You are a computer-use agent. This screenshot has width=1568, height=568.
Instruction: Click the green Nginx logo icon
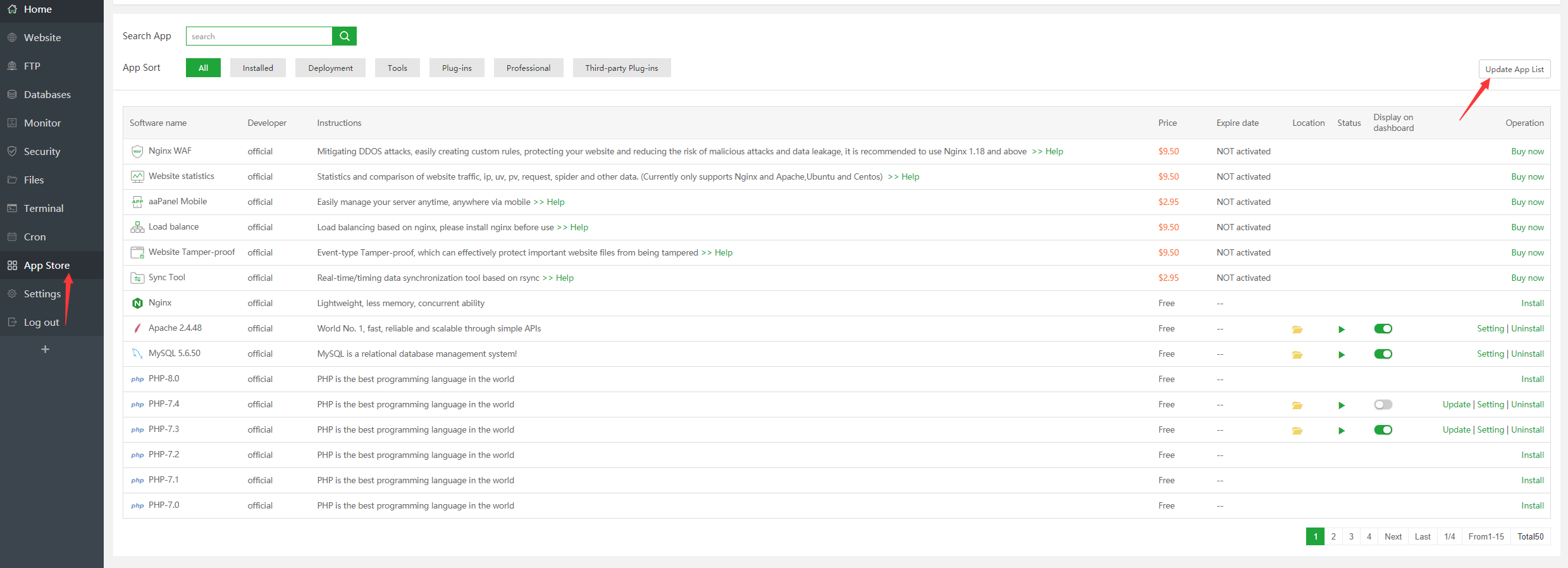(x=137, y=303)
